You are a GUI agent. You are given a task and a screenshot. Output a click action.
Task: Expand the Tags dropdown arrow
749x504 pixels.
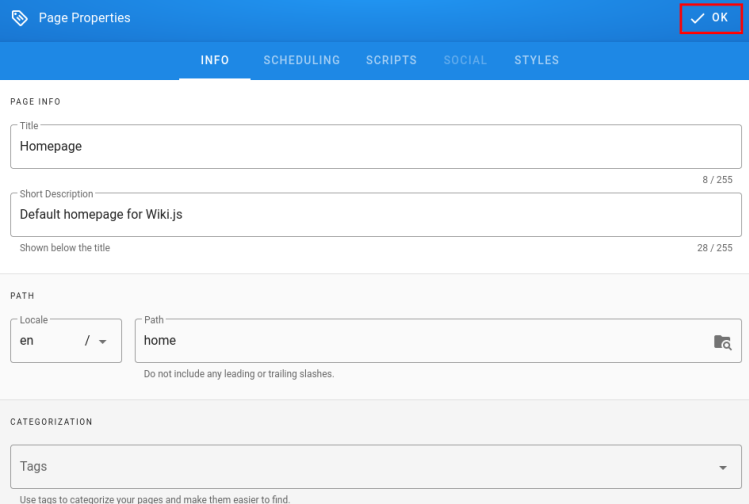pos(723,467)
